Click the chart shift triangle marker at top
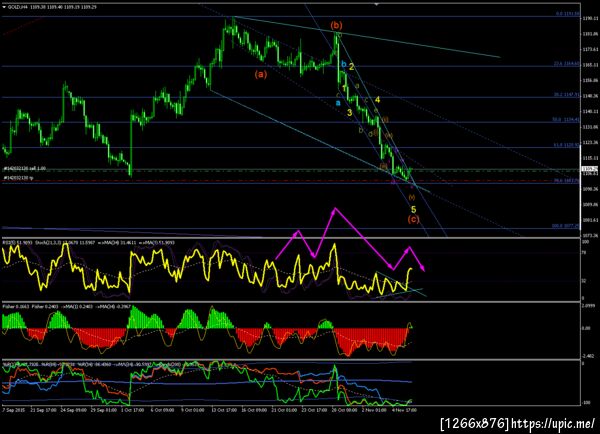 click(377, 4)
